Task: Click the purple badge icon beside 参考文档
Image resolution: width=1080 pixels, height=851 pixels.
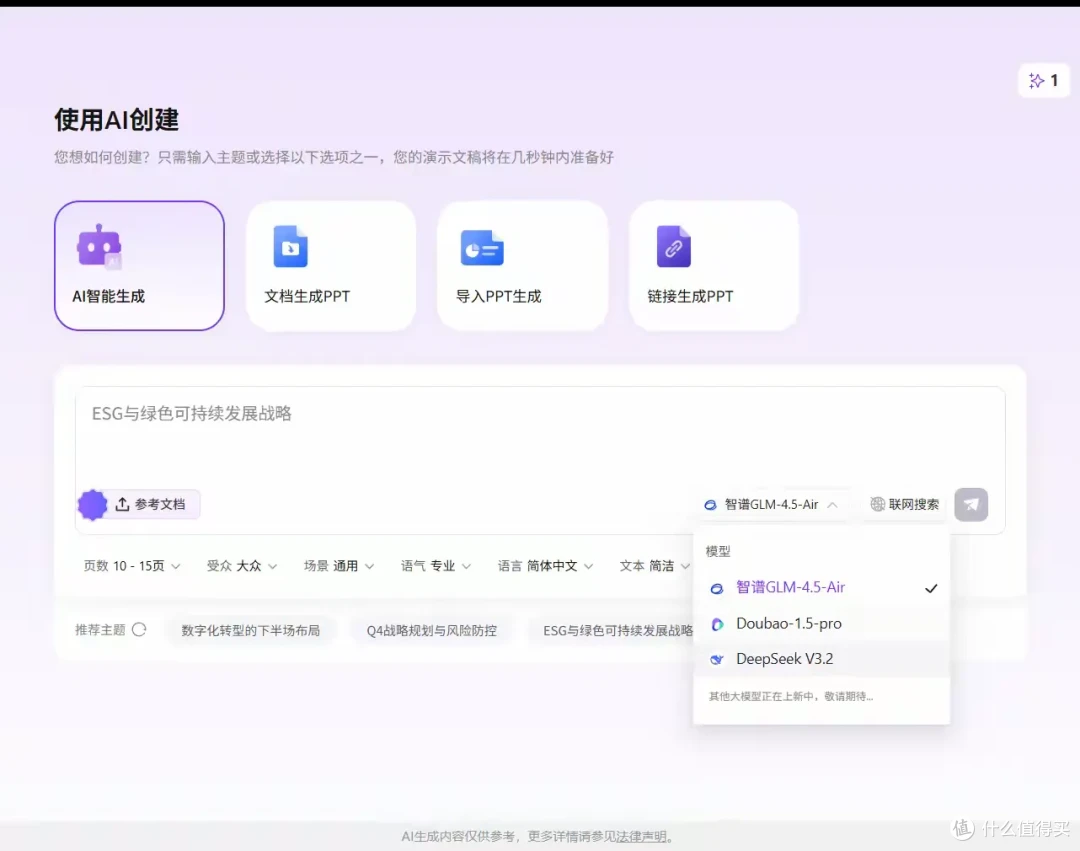Action: point(93,505)
